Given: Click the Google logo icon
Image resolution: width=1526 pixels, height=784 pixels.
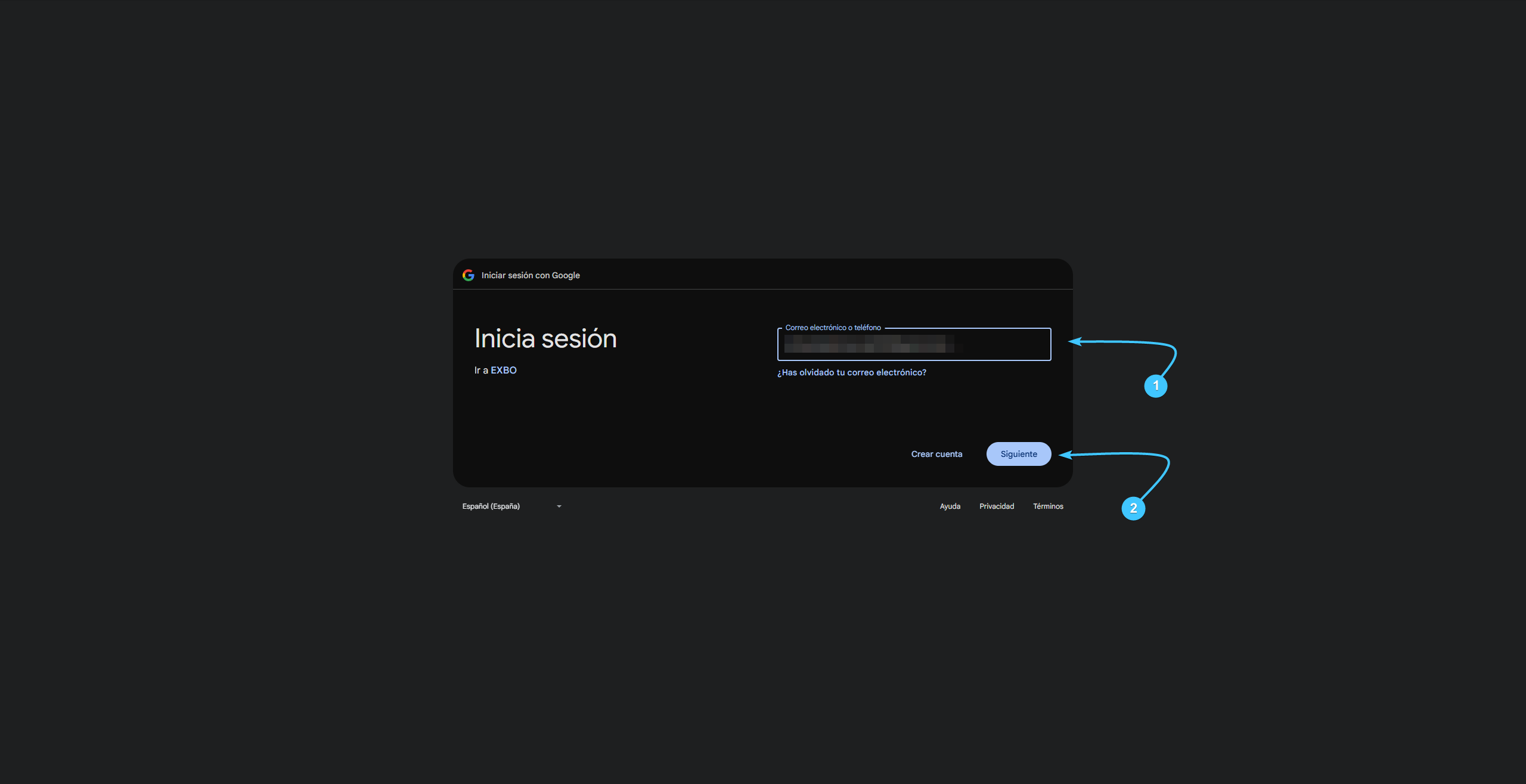Looking at the screenshot, I should pos(469,275).
